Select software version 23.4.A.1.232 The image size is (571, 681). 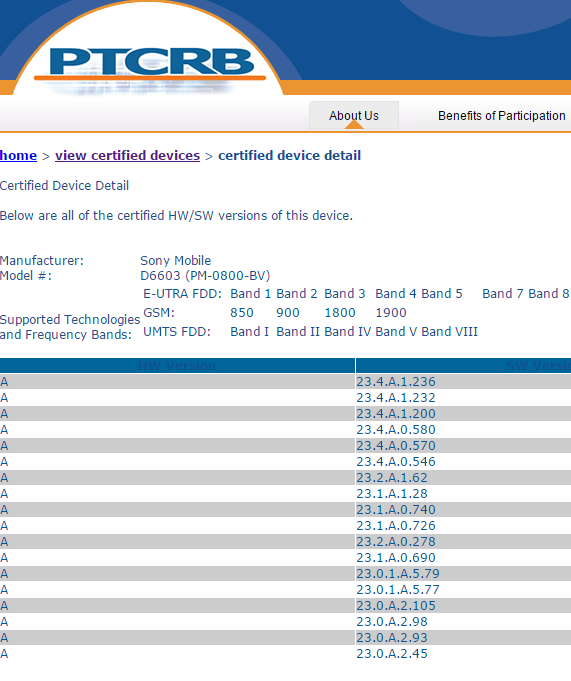point(396,397)
